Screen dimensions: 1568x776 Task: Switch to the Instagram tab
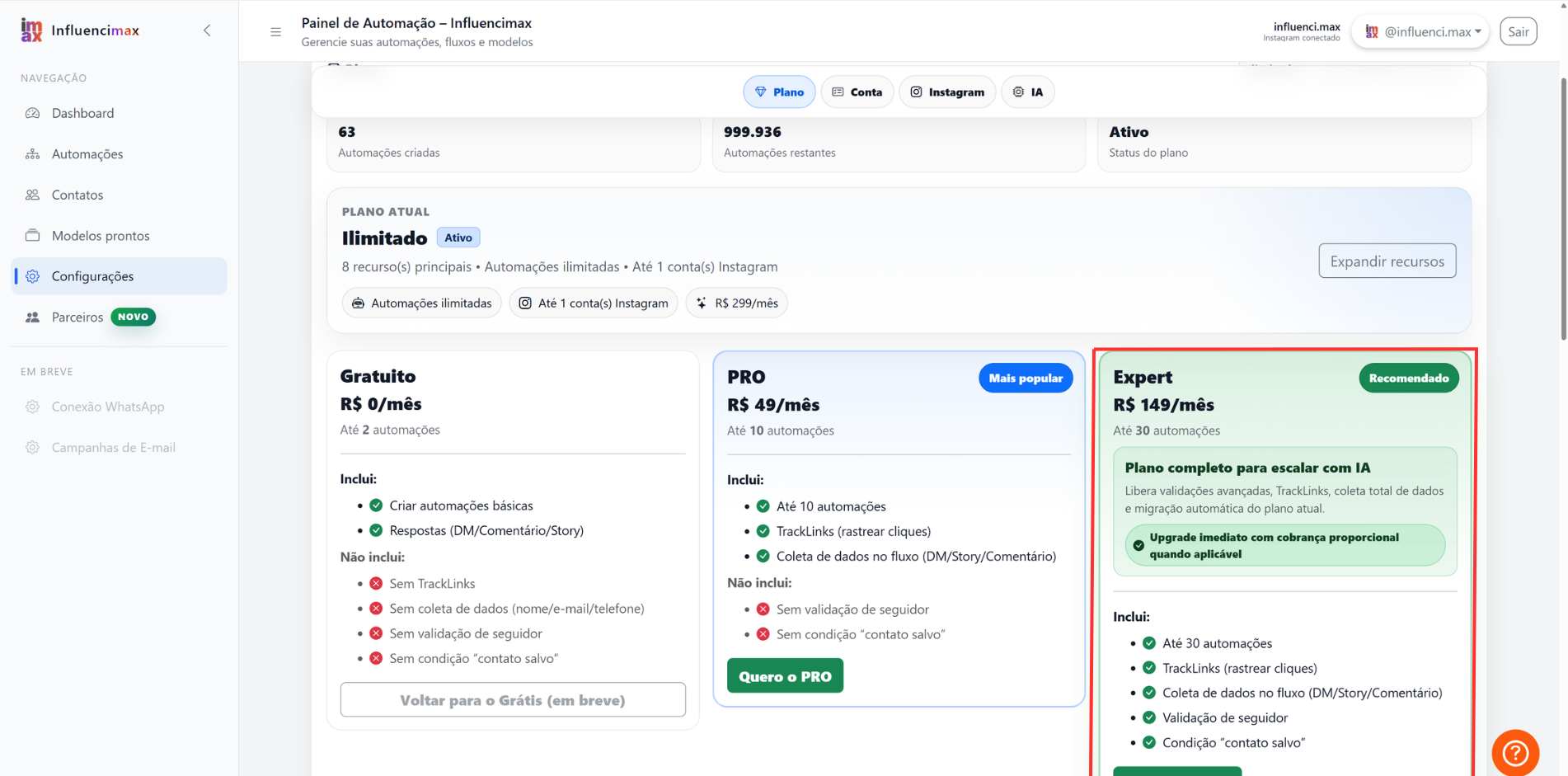point(947,92)
